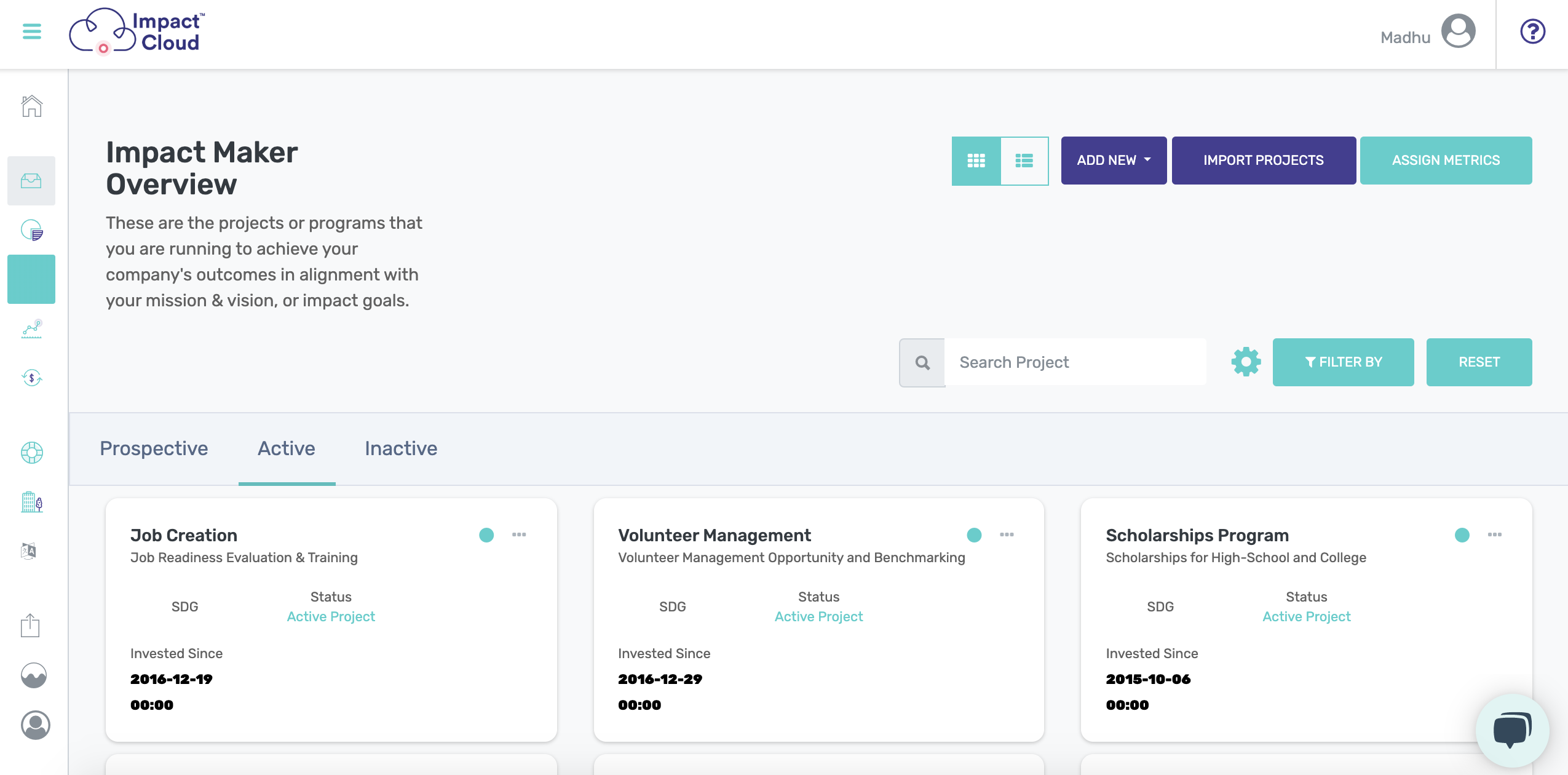This screenshot has width=1568, height=775.
Task: Open the building organization sidebar icon
Action: click(x=31, y=502)
